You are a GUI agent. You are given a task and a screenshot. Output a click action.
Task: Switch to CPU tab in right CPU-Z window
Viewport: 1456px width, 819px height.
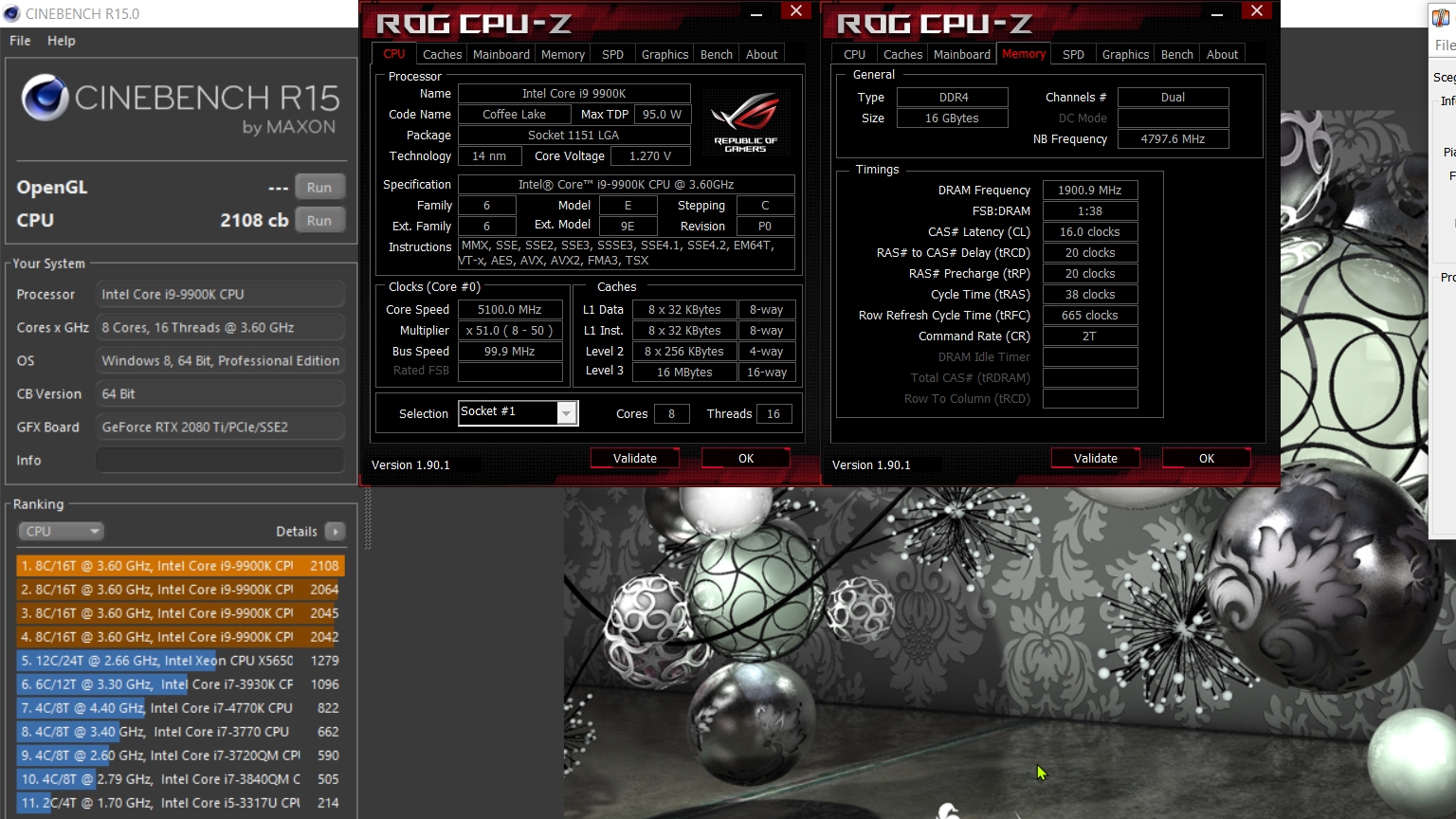pos(855,54)
